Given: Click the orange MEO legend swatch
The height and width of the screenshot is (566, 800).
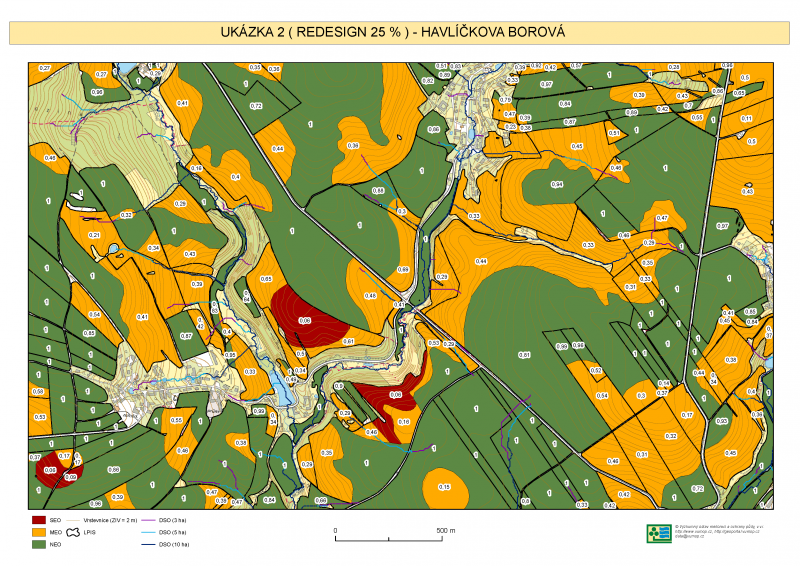Looking at the screenshot, I should coord(39,533).
